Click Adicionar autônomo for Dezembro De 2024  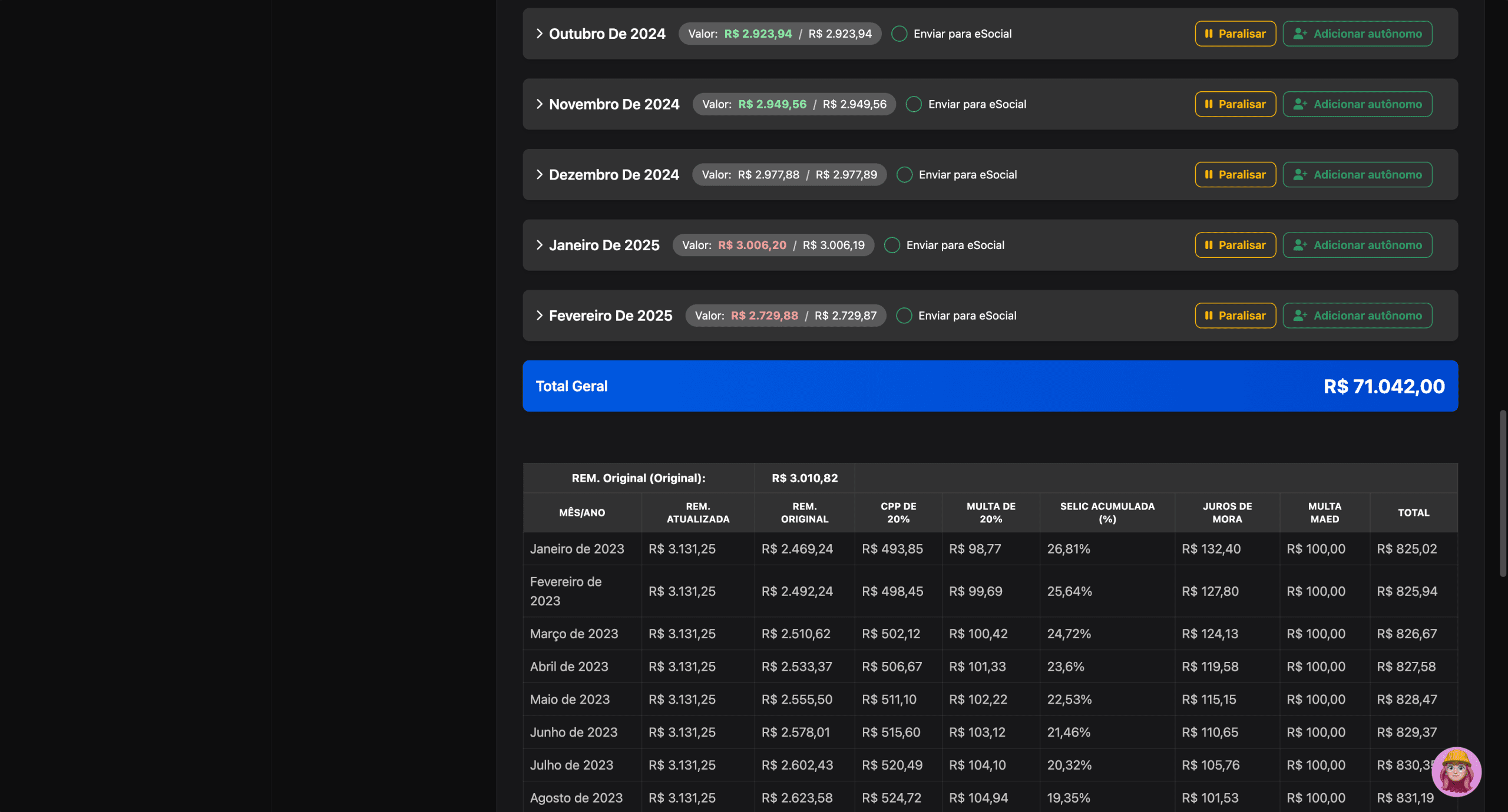click(1357, 175)
